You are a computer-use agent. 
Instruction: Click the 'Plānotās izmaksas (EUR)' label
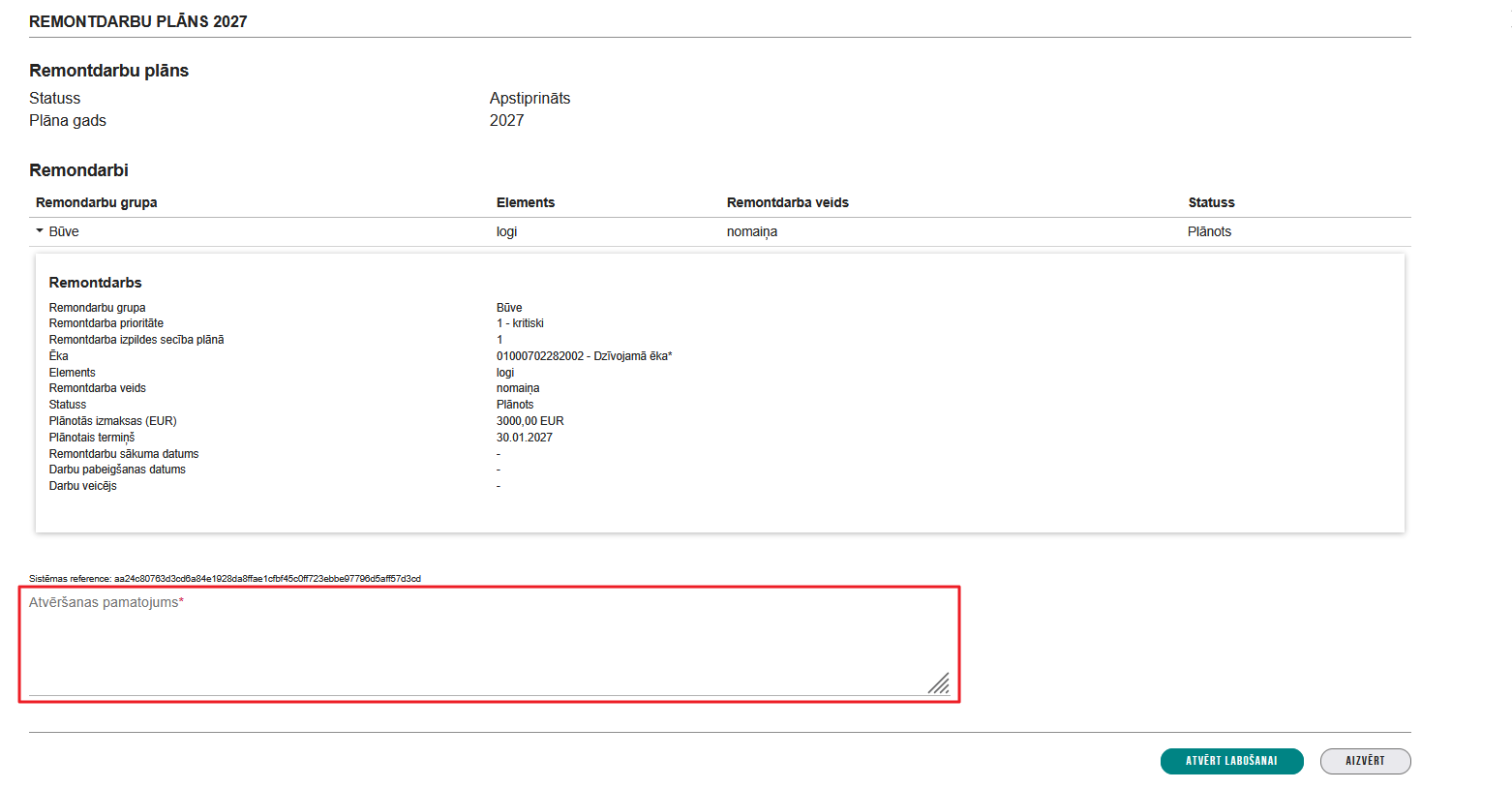(113, 421)
